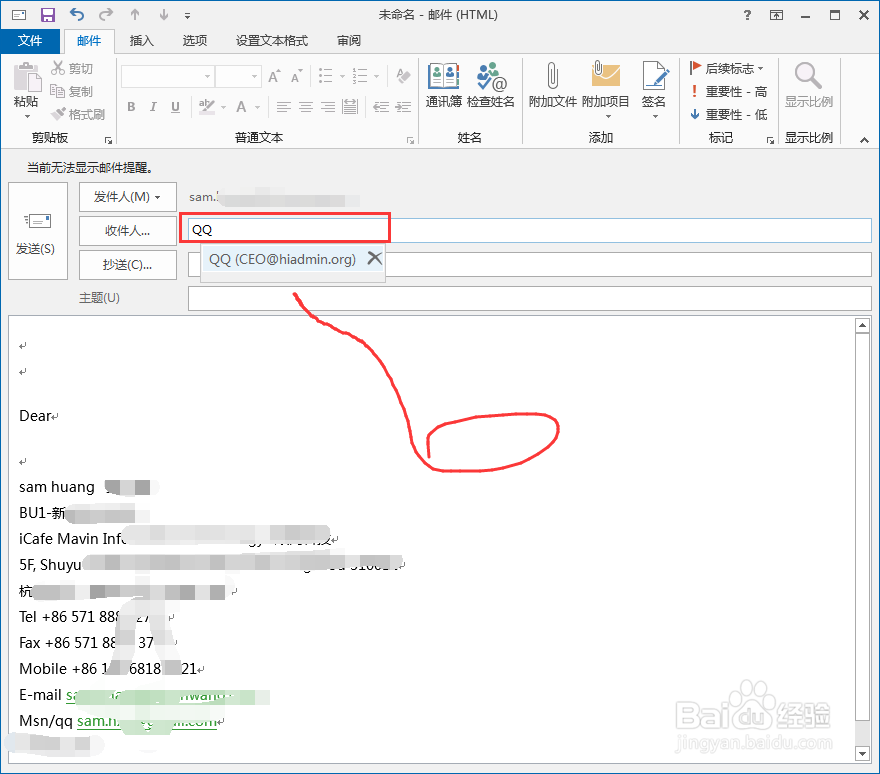Click text highlight color button

[207, 107]
